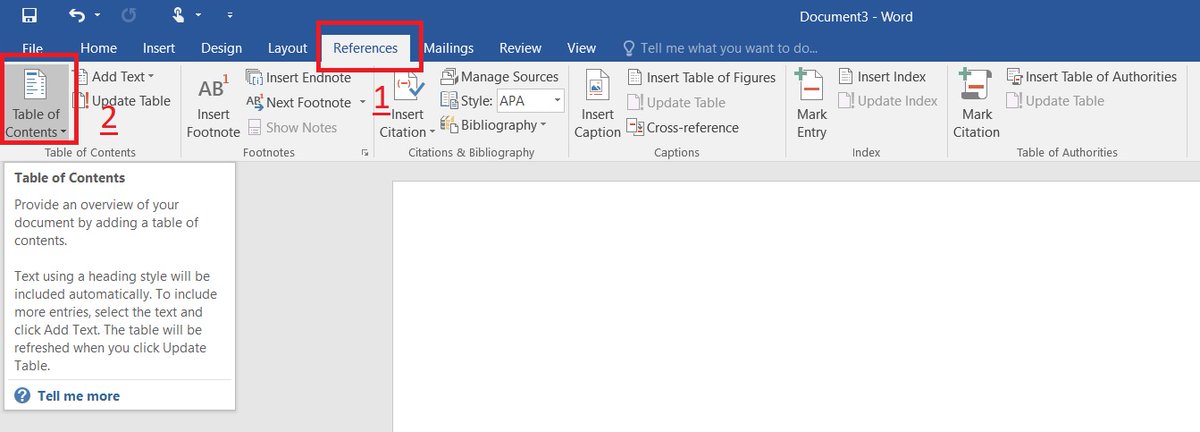
Task: Open the Review tab
Action: [520, 48]
